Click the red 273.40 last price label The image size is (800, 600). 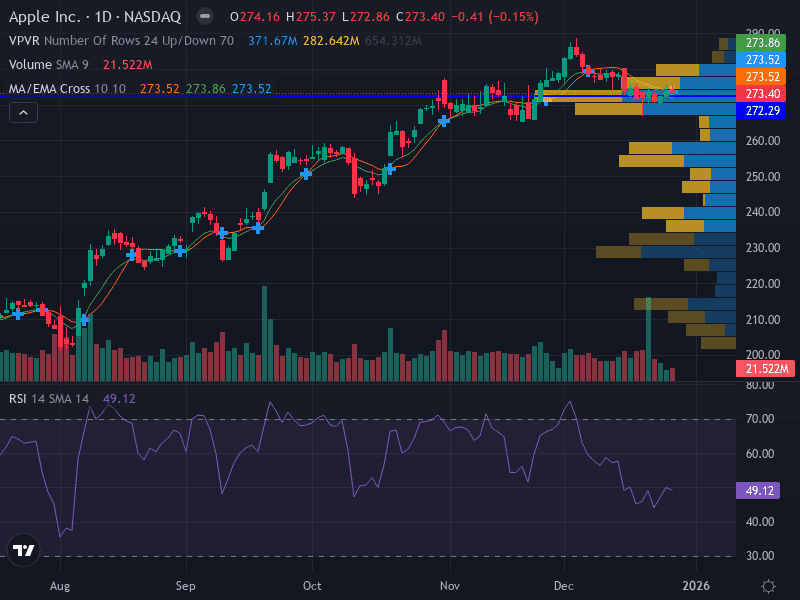761,94
